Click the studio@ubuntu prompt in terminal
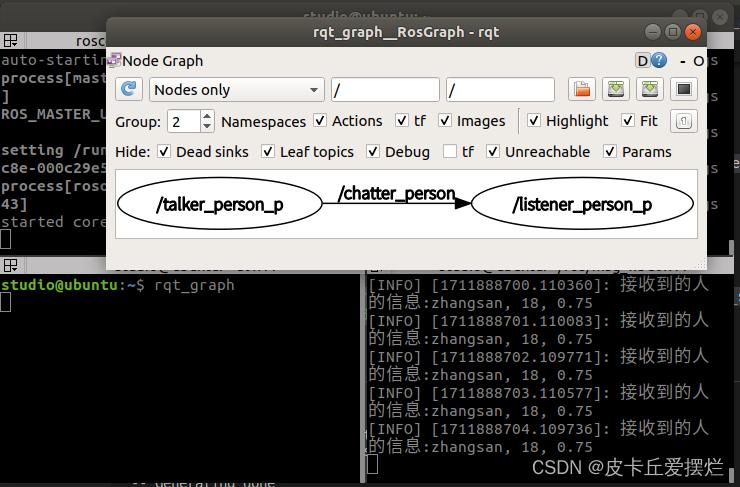Image resolution: width=740 pixels, height=487 pixels. (59, 285)
